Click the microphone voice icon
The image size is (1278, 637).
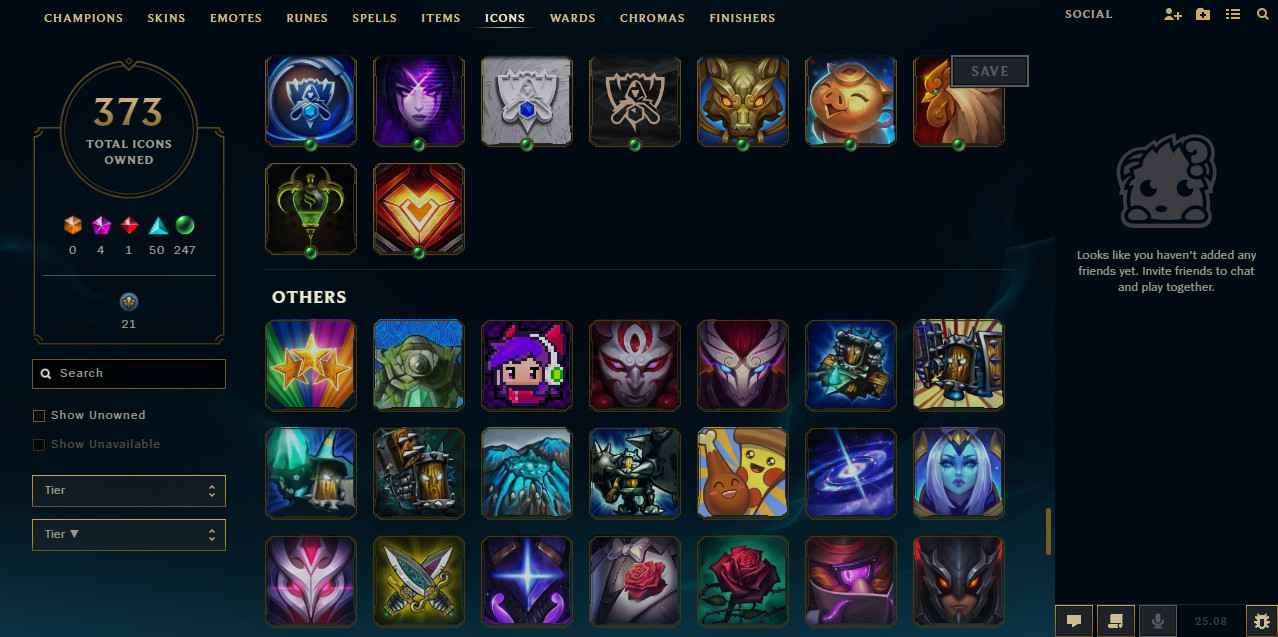point(1158,621)
